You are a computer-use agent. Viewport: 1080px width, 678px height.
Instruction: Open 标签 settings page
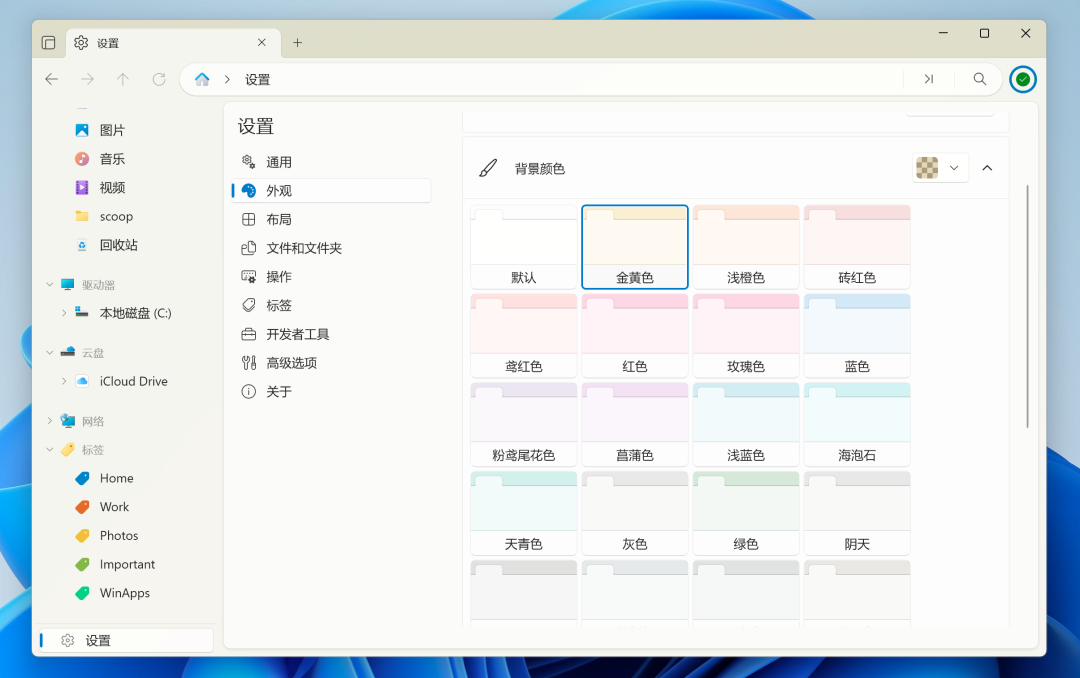(x=331, y=305)
